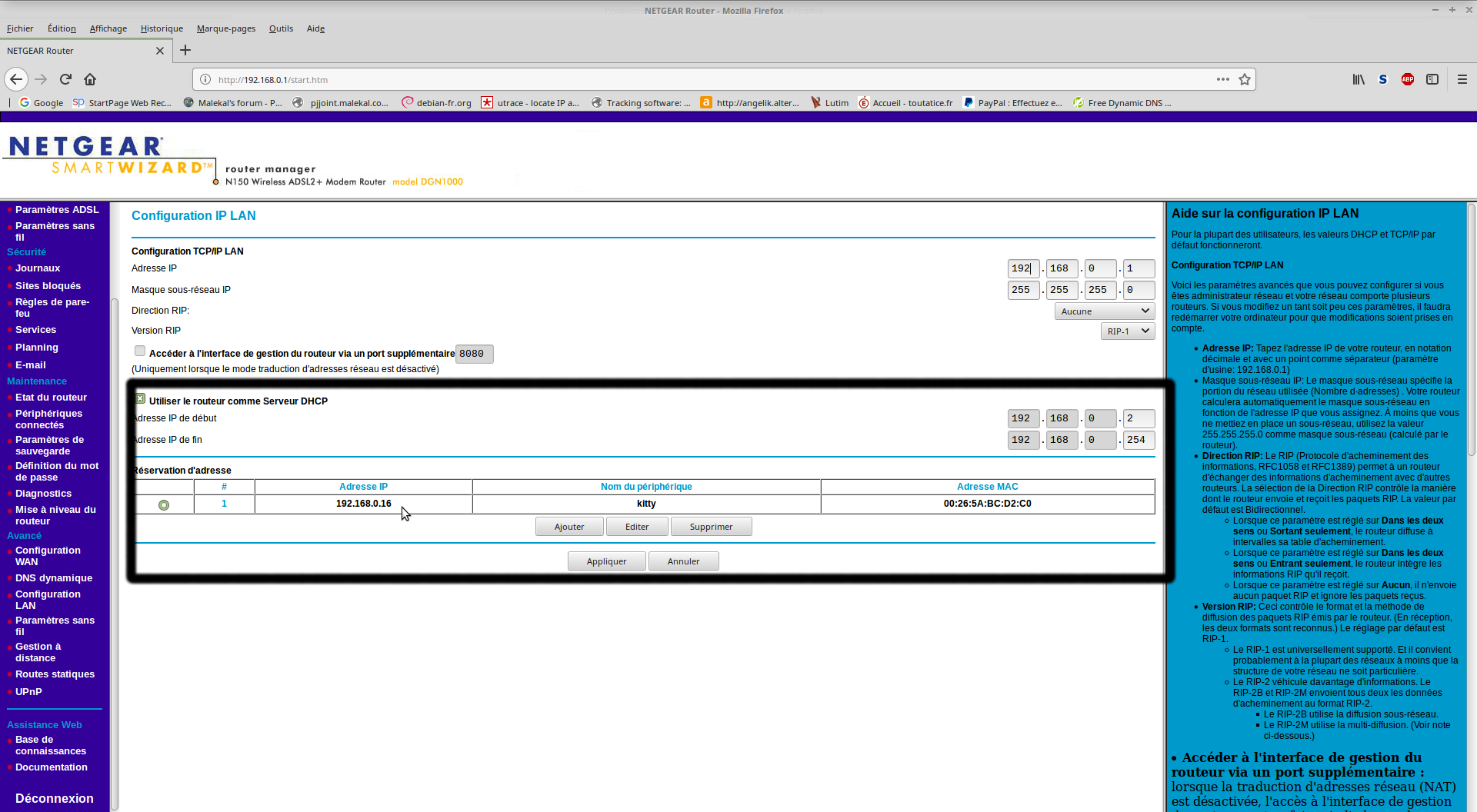This screenshot has width=1477, height=812.
Task: Click Déconnexion link
Action: pyautogui.click(x=54, y=798)
